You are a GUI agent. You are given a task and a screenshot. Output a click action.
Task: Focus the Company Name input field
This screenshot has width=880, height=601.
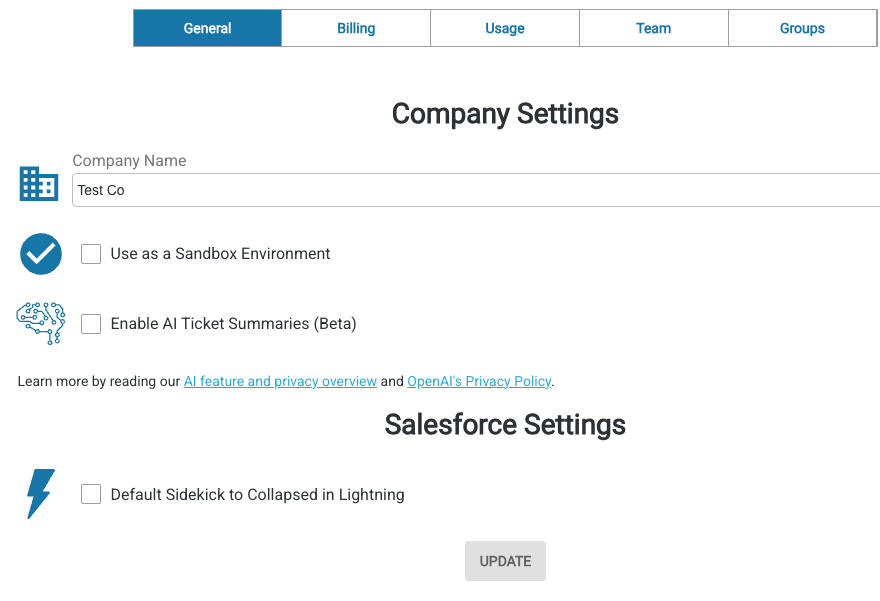click(476, 190)
